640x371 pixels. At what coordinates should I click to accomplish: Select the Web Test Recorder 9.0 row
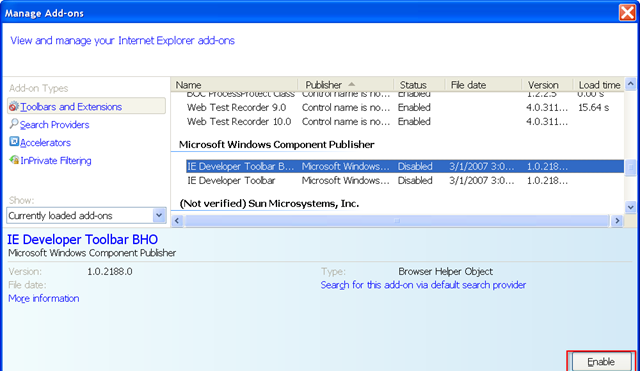pyautogui.click(x=404, y=107)
